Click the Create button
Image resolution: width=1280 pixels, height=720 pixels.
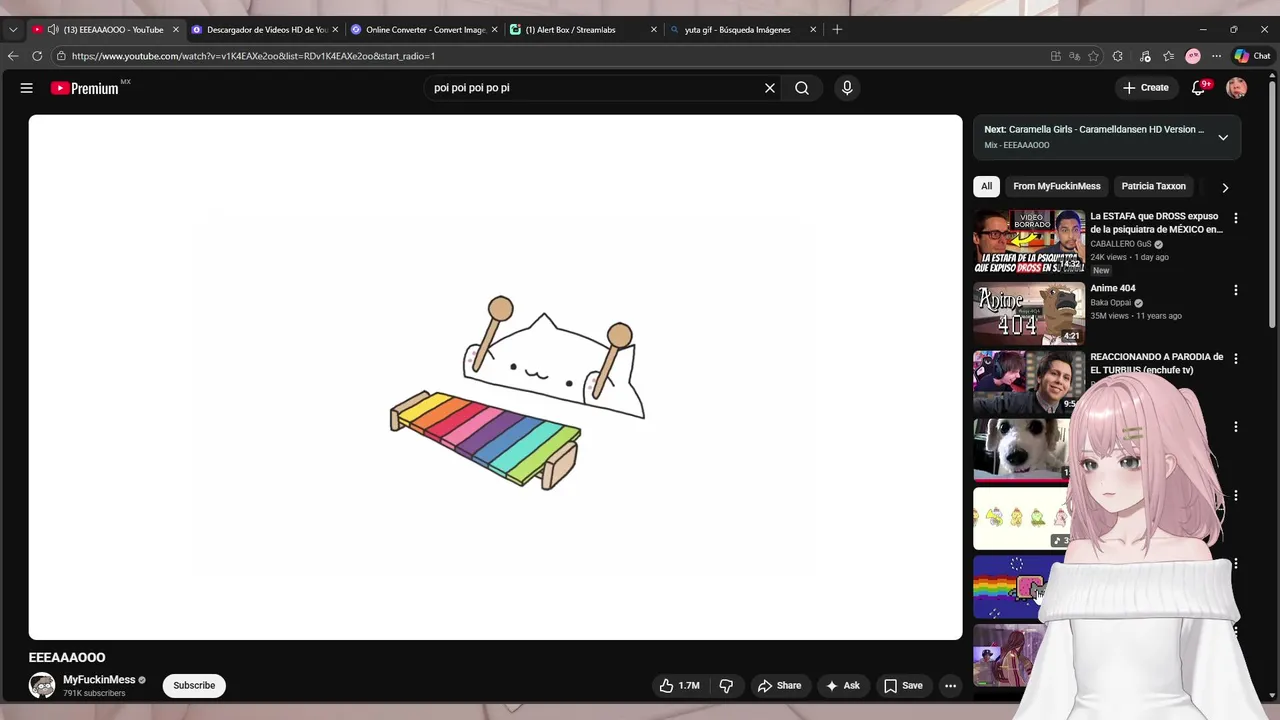pos(1146,88)
